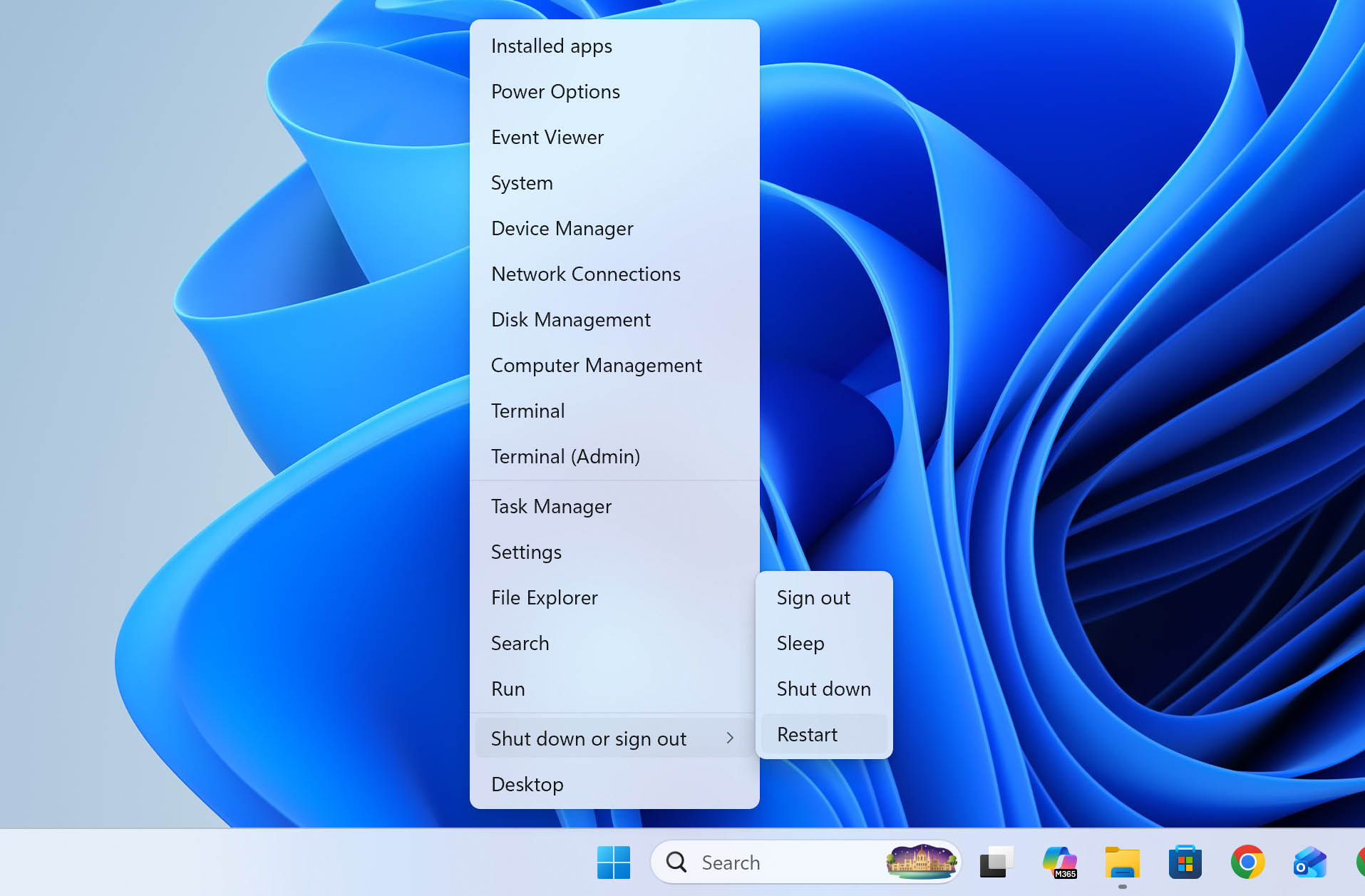This screenshot has height=896, width=1365.
Task: Open Event Viewer
Action: tap(547, 137)
